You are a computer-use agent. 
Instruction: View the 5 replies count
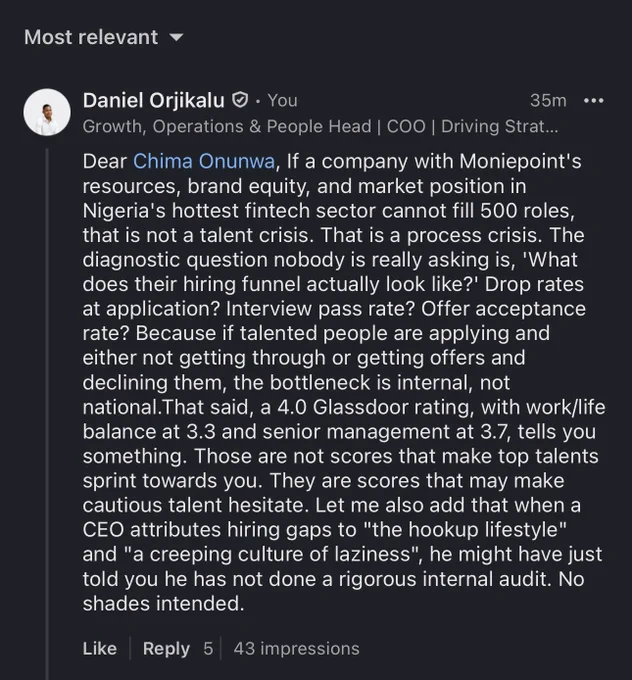208,649
